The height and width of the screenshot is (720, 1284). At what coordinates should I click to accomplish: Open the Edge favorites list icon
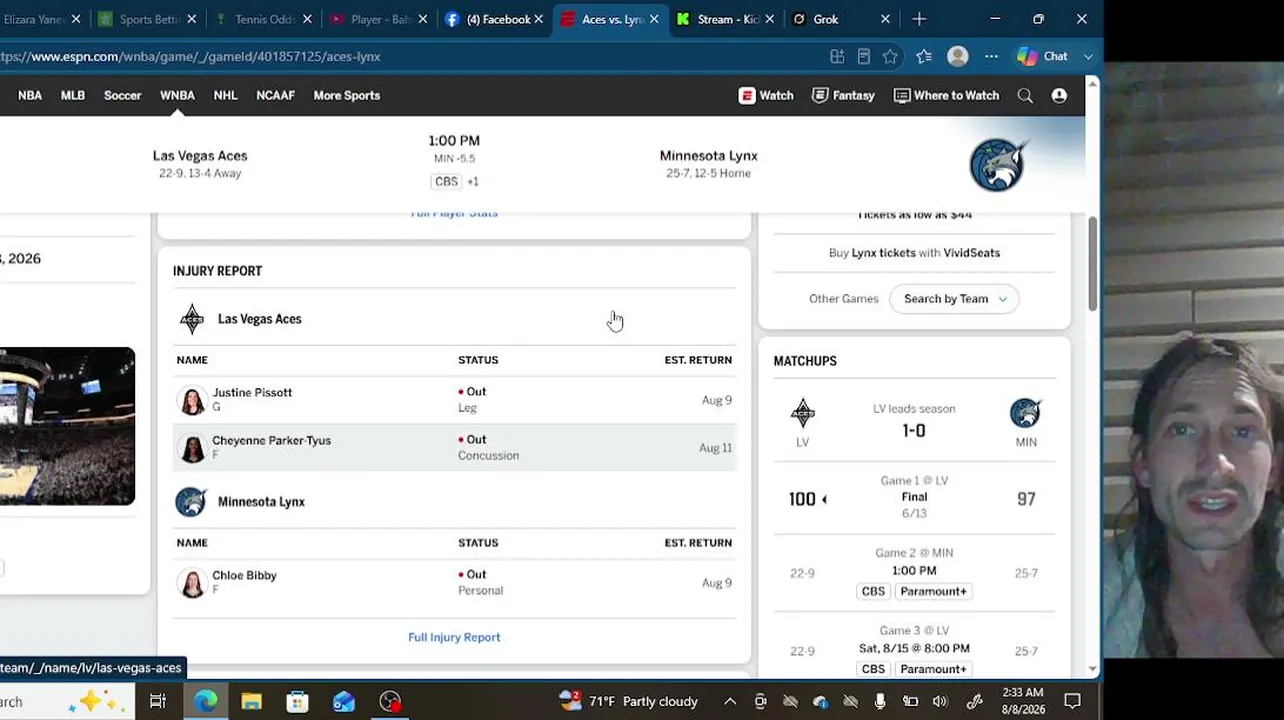pos(924,57)
